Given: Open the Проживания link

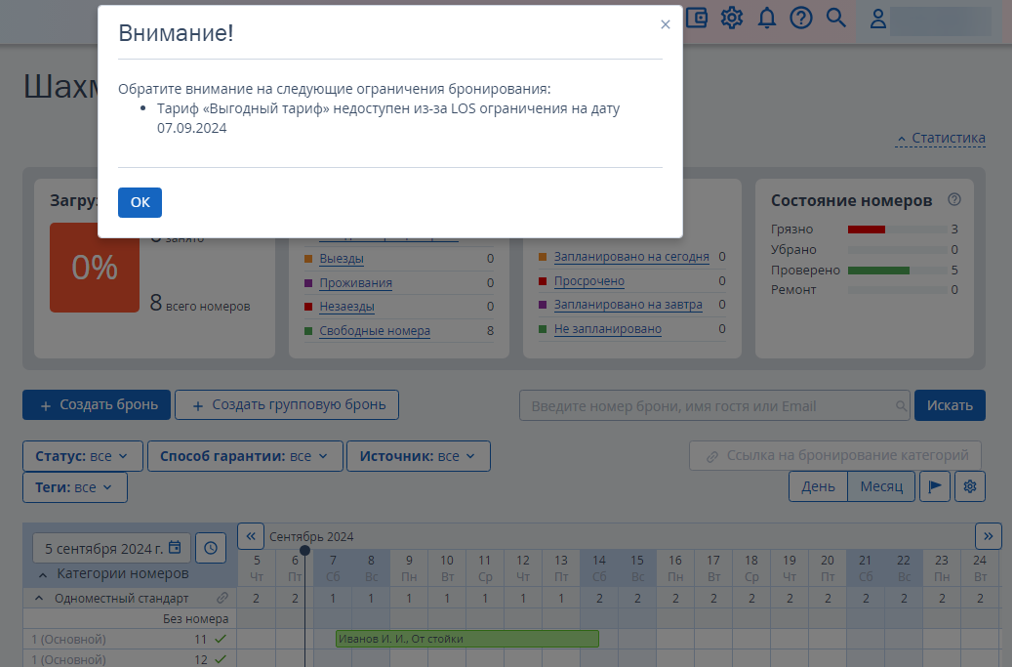Looking at the screenshot, I should [x=356, y=283].
